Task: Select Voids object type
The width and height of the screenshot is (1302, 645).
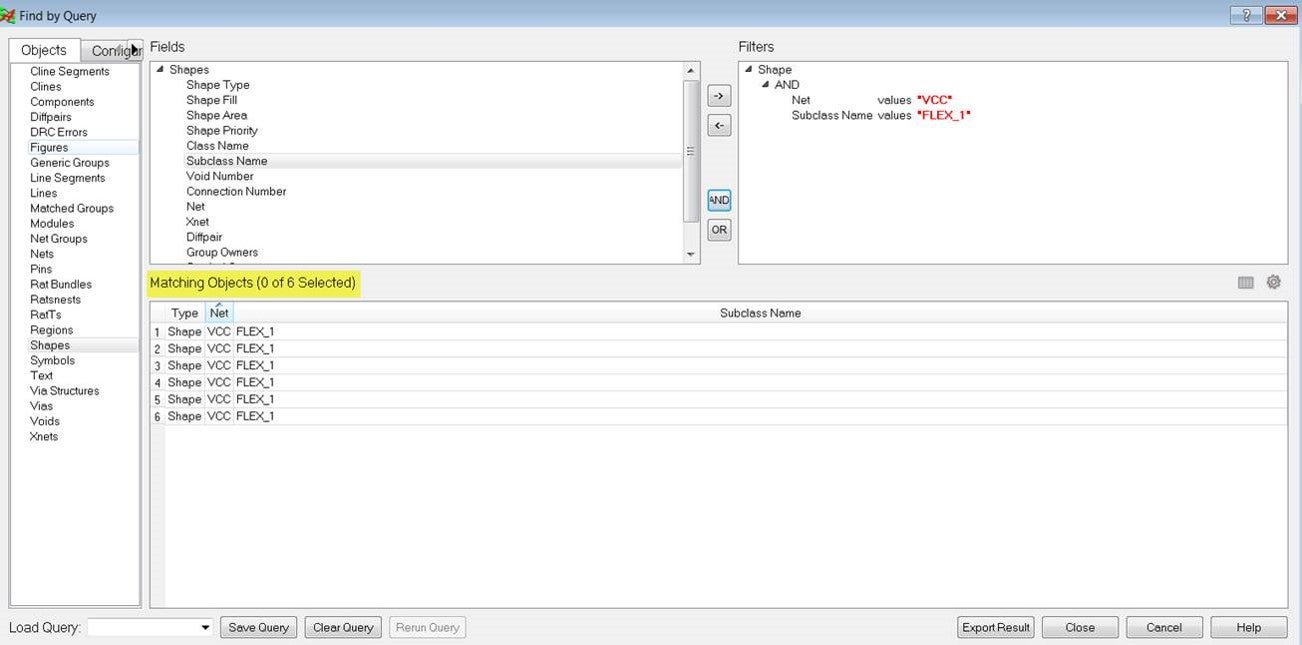Action: (x=45, y=421)
